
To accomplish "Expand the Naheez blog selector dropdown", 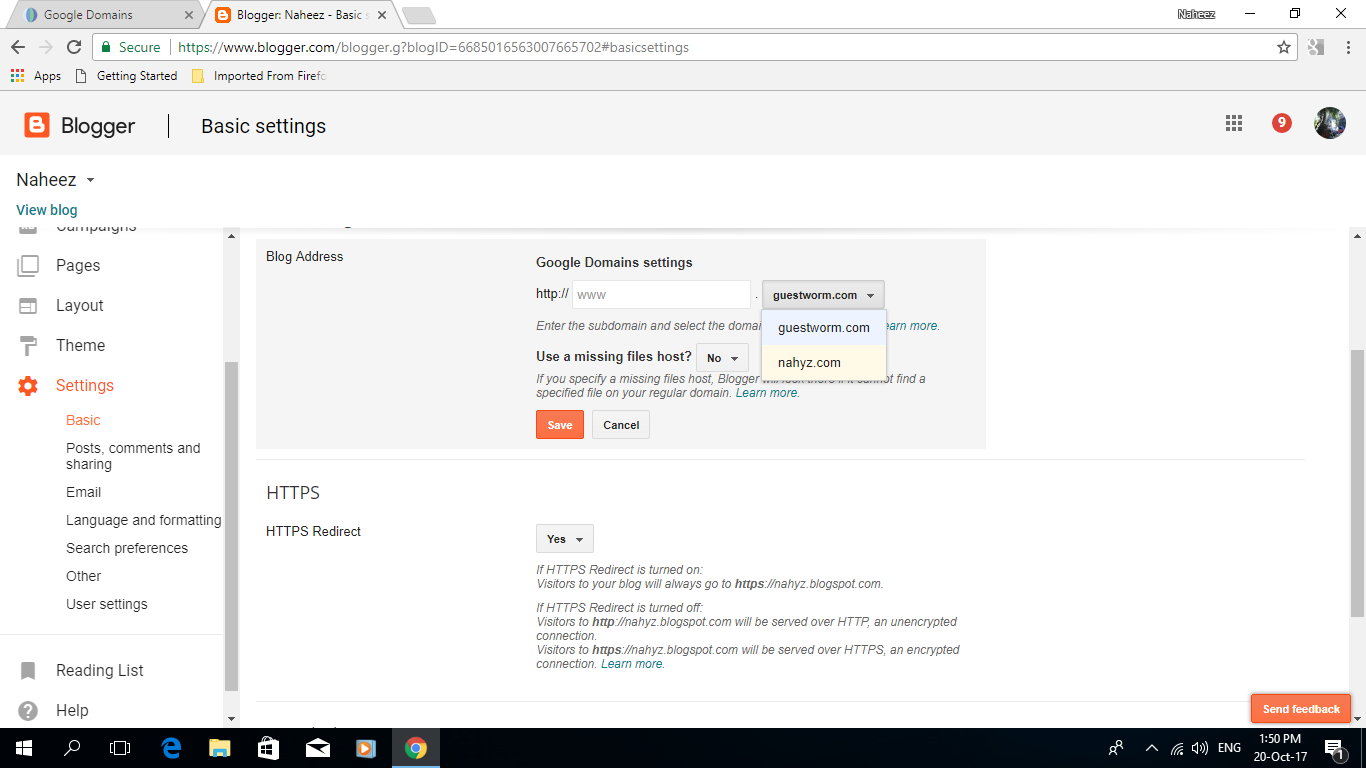I will 90,181.
